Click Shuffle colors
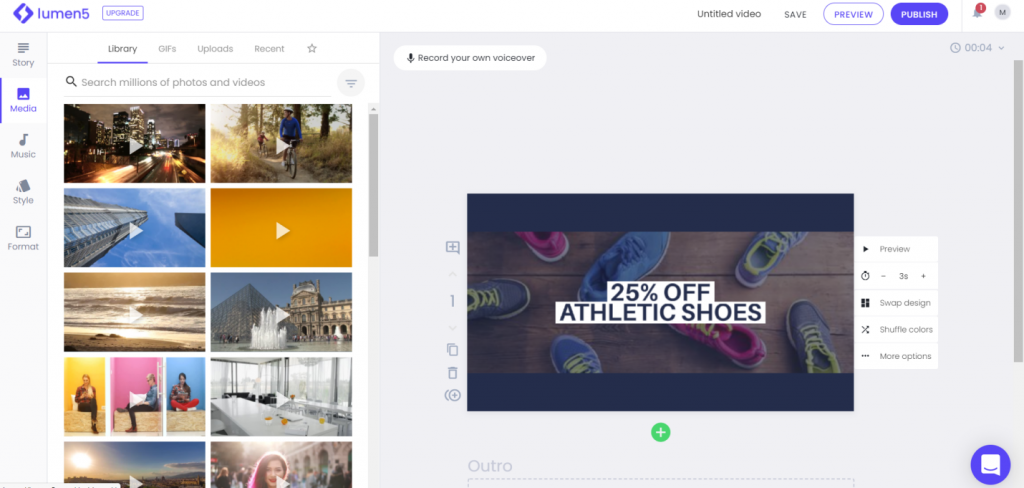 (x=896, y=329)
